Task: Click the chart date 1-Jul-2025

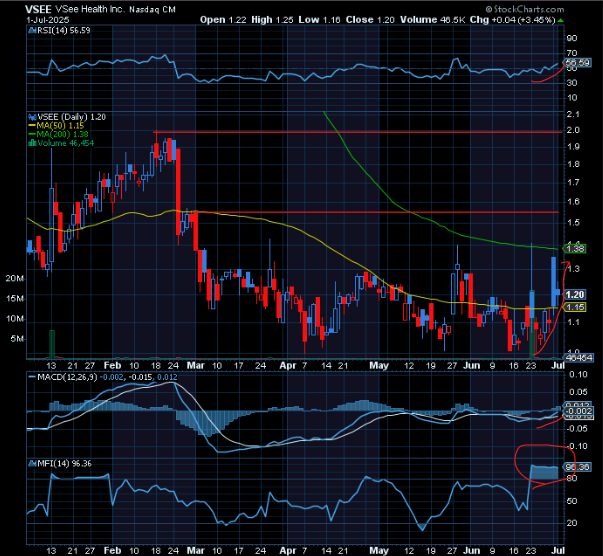Action: coord(48,20)
